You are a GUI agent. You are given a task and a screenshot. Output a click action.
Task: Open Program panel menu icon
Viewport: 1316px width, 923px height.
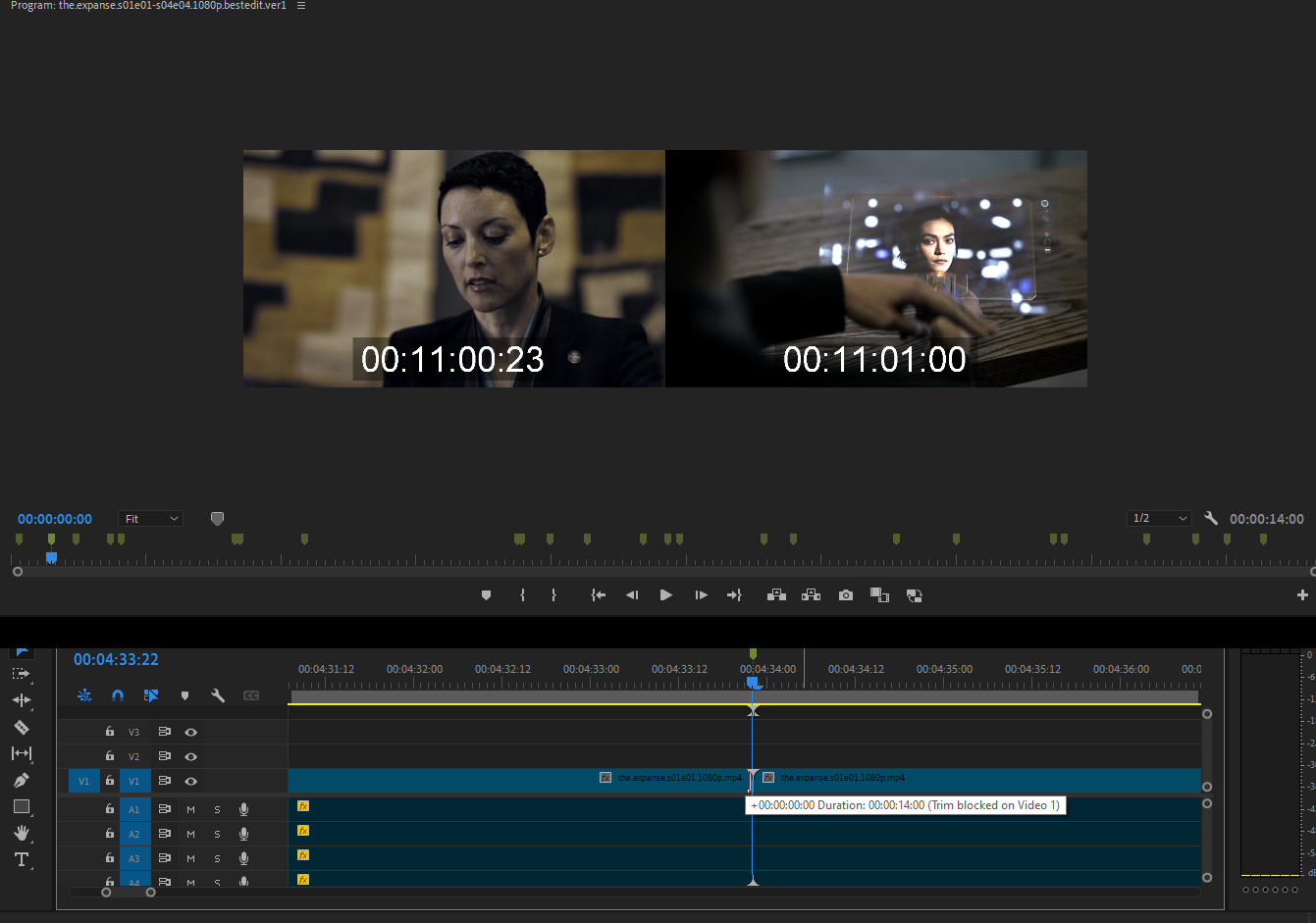point(301,6)
